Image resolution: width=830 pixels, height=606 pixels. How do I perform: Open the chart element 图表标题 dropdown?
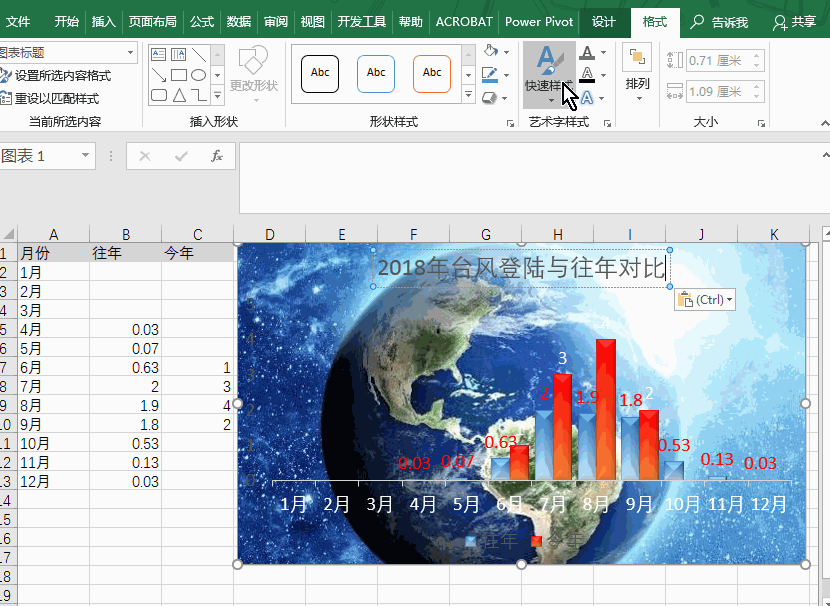(x=130, y=53)
